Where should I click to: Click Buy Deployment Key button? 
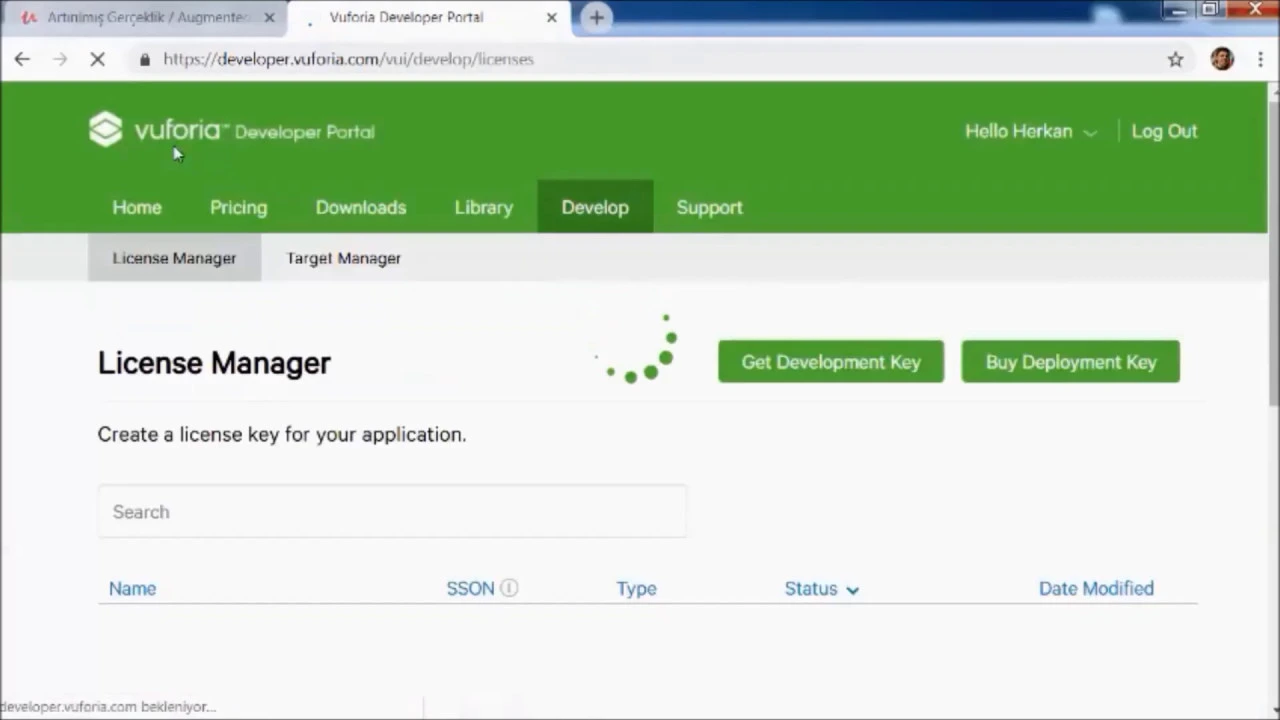pyautogui.click(x=1071, y=362)
